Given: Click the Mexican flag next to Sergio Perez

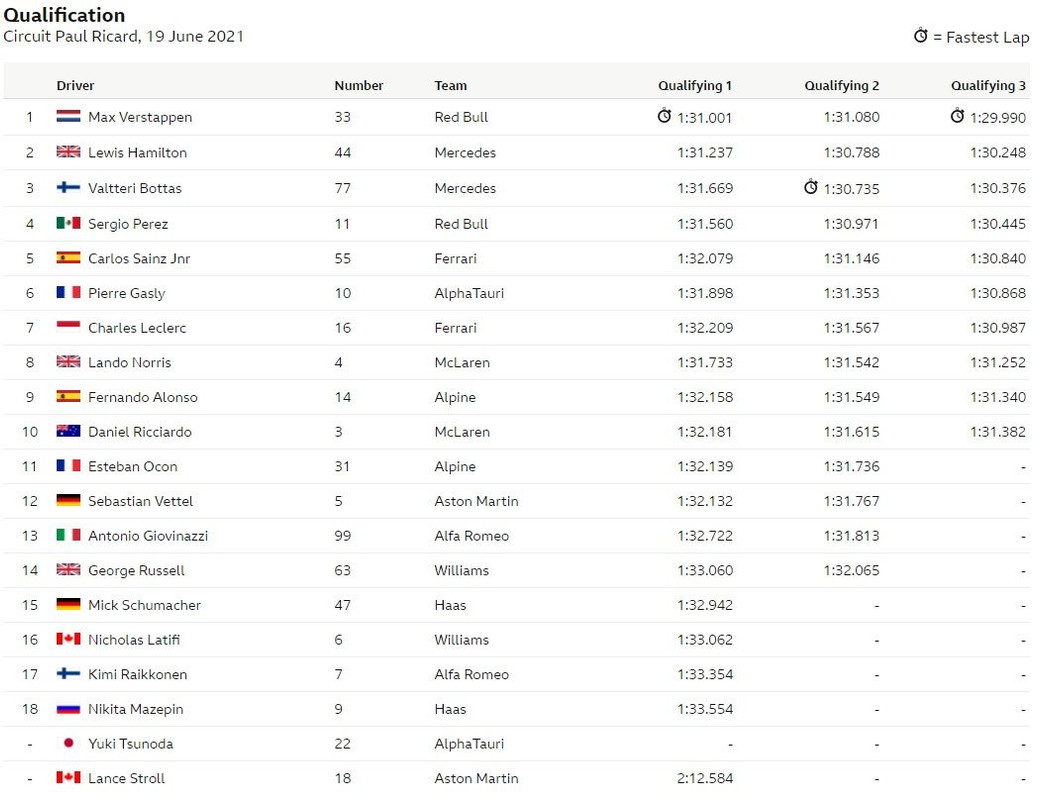Looking at the screenshot, I should coord(68,223).
